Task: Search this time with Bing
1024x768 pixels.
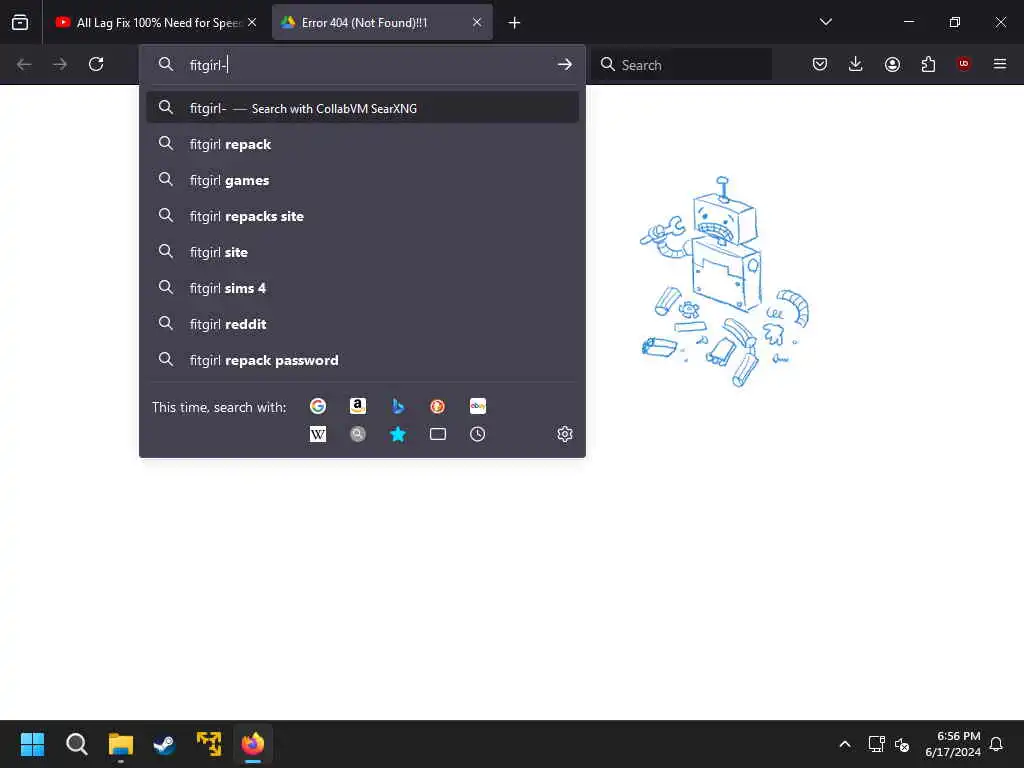Action: click(398, 406)
